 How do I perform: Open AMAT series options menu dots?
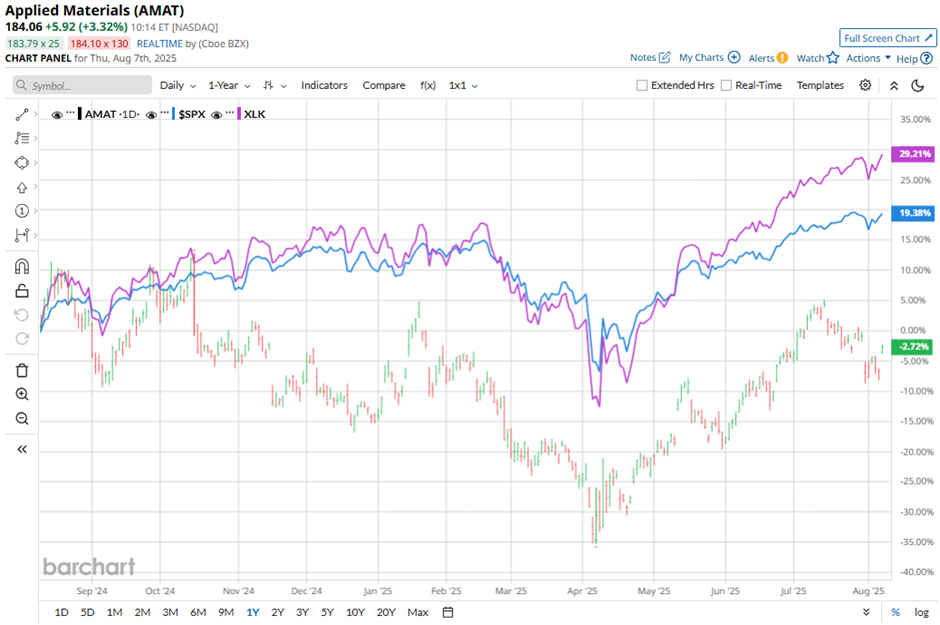click(x=71, y=113)
